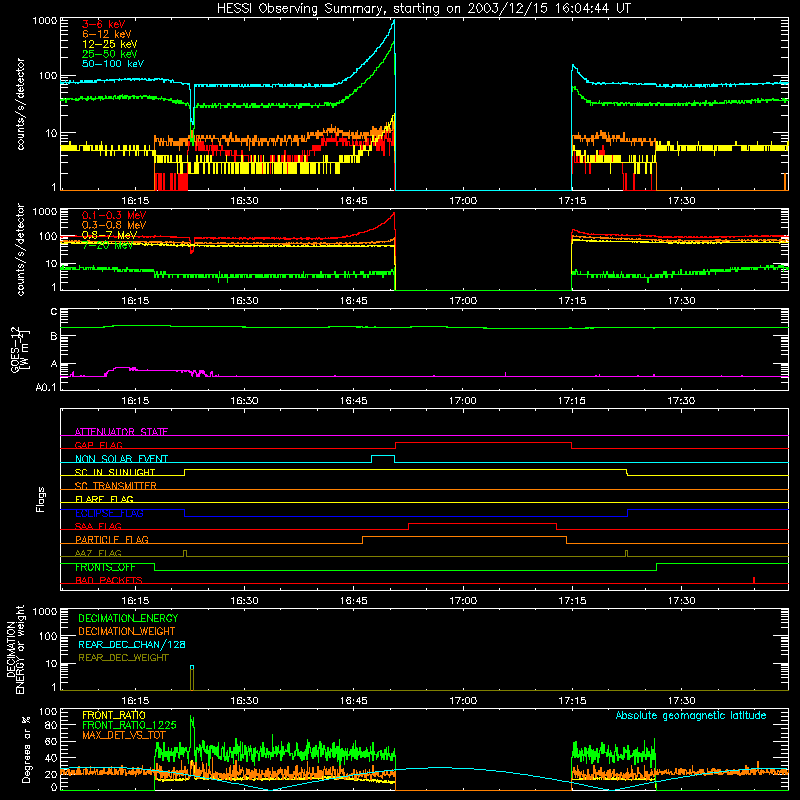Click 17:30 tick under the decimation panel
Image resolution: width=800 pixels, height=800 pixels.
pos(681,701)
